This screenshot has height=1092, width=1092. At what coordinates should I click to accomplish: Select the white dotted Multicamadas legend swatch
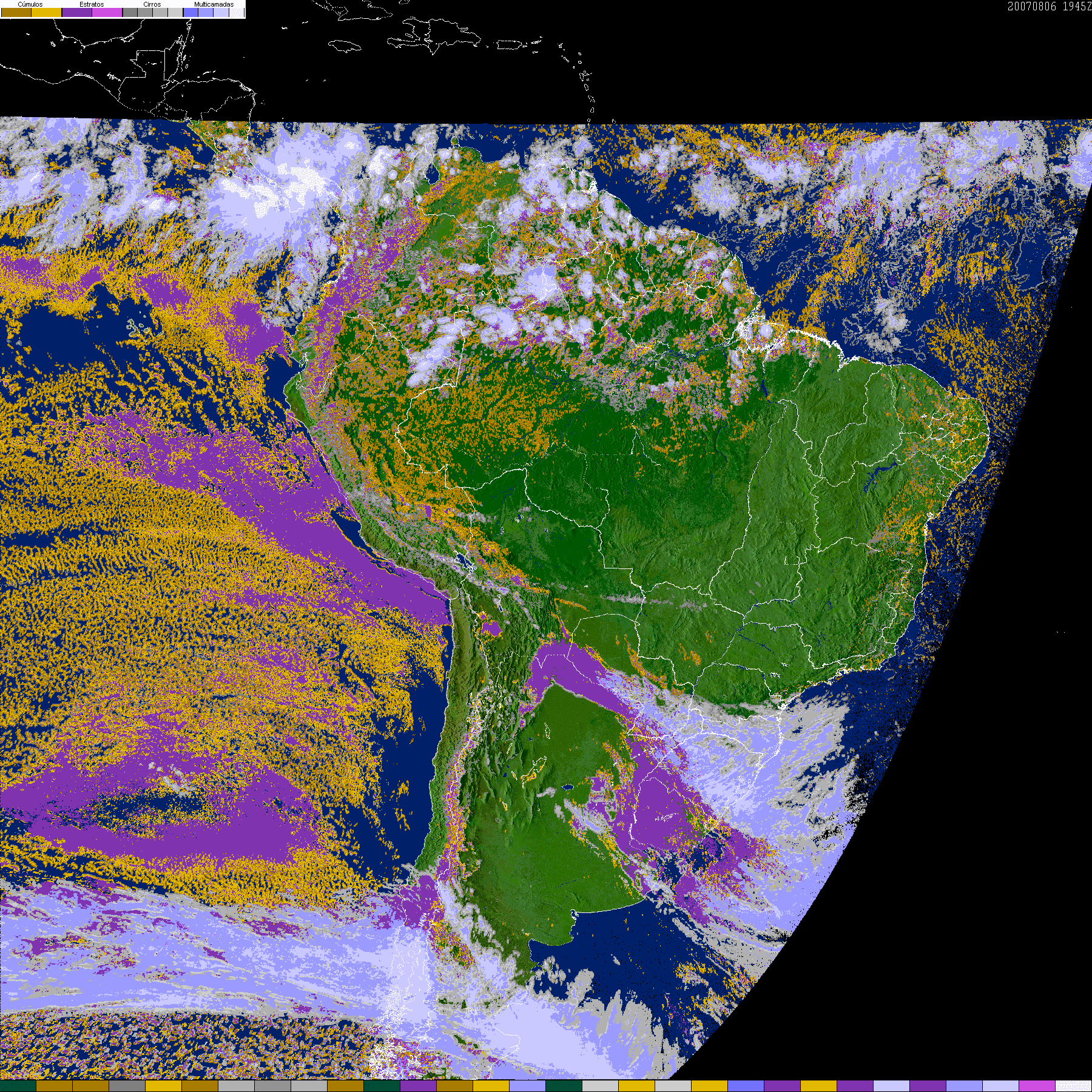coord(236,12)
